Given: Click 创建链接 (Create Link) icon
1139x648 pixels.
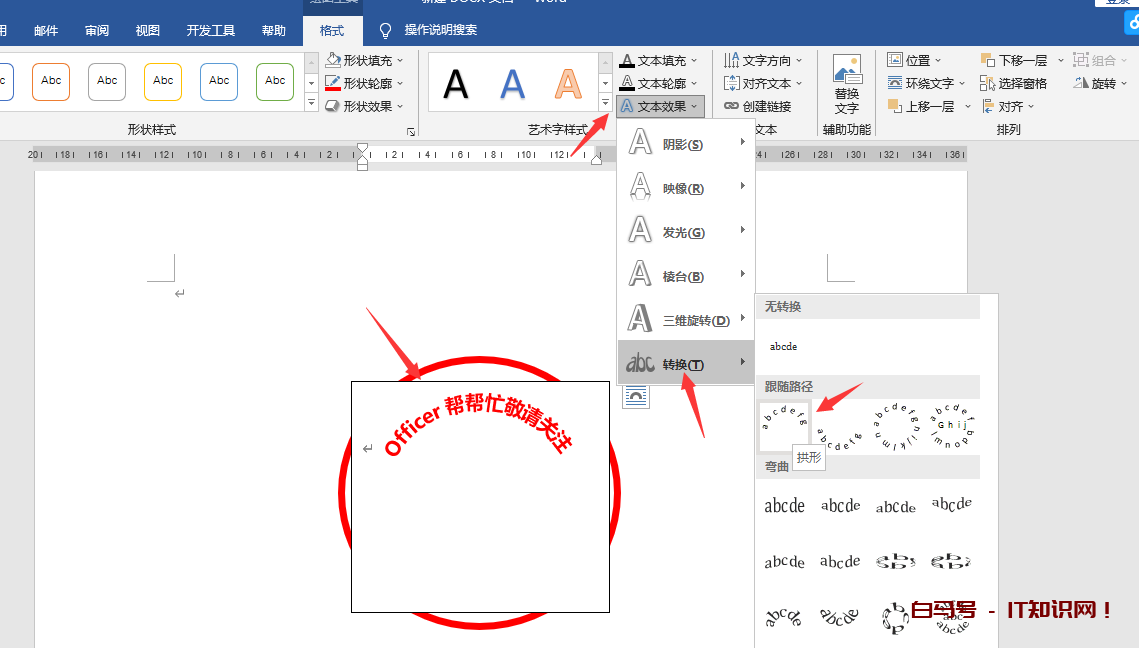Looking at the screenshot, I should click(x=757, y=106).
